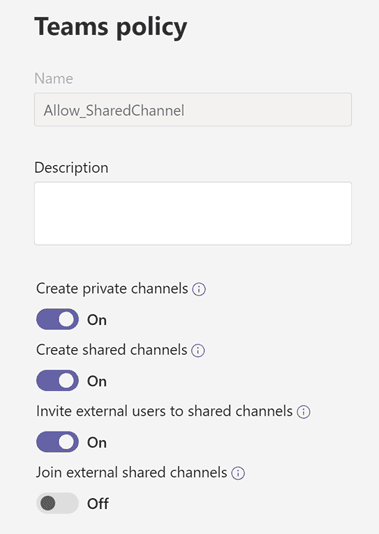Click the Create private channels label text
The image size is (379, 534).
[x=112, y=289]
